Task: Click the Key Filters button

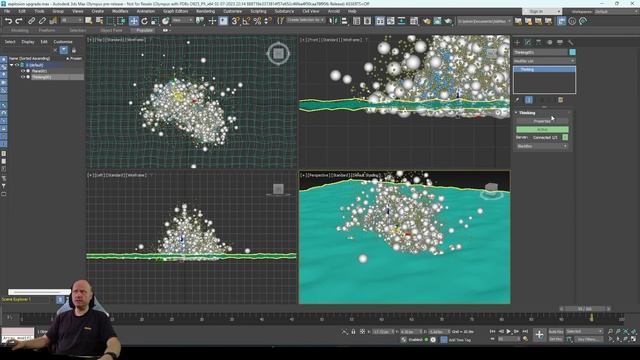Action: (588, 339)
